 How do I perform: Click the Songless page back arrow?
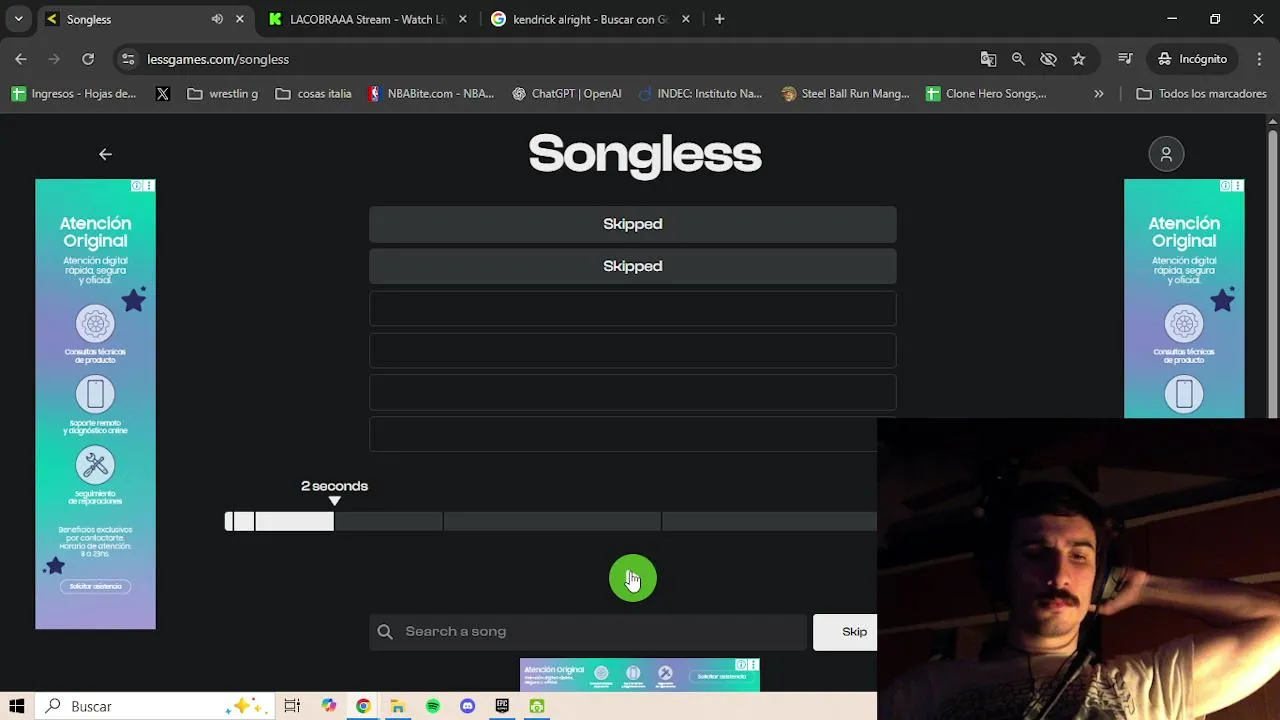coord(105,154)
